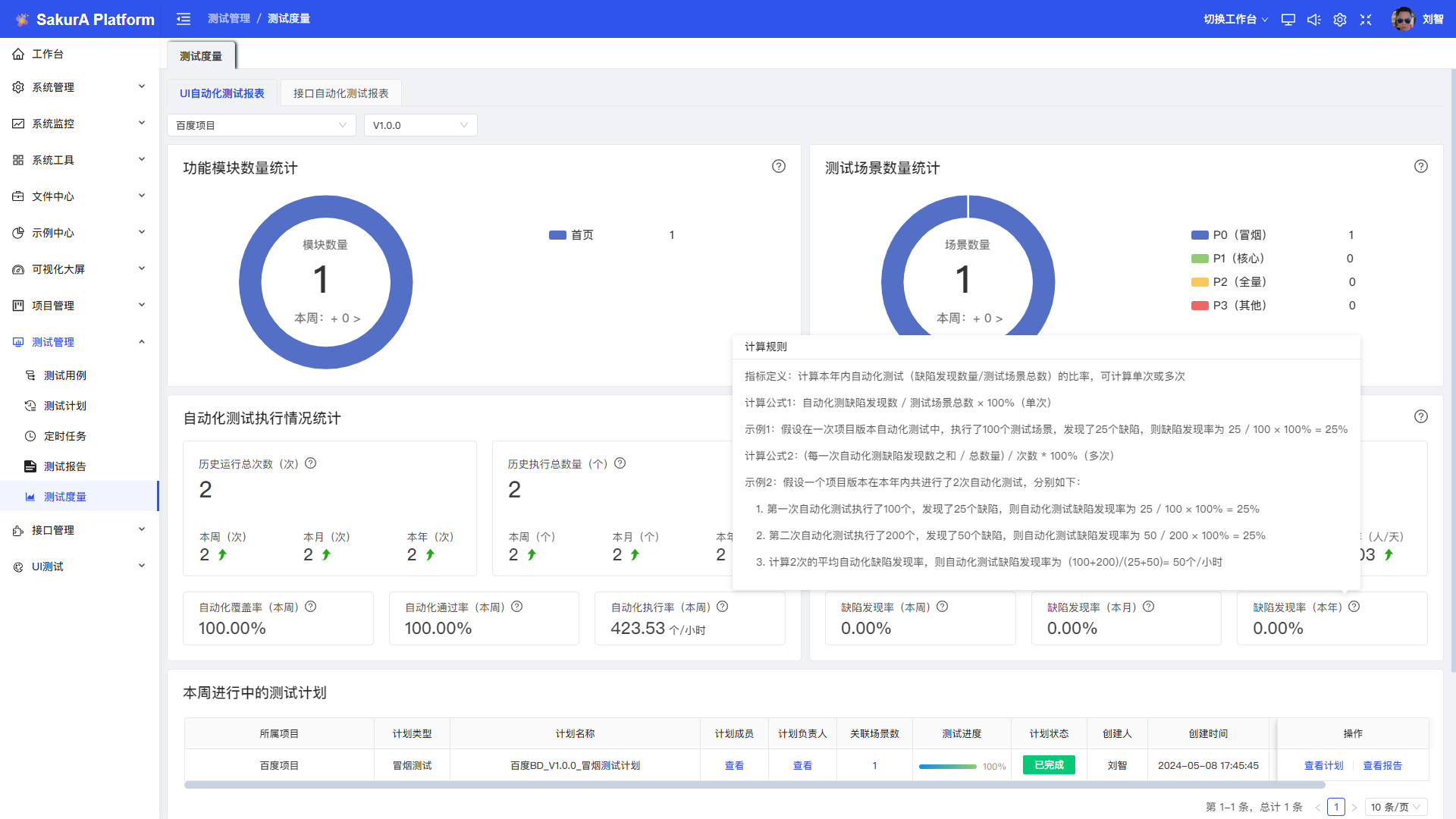Select the 测试度量 page tab

click(201, 56)
